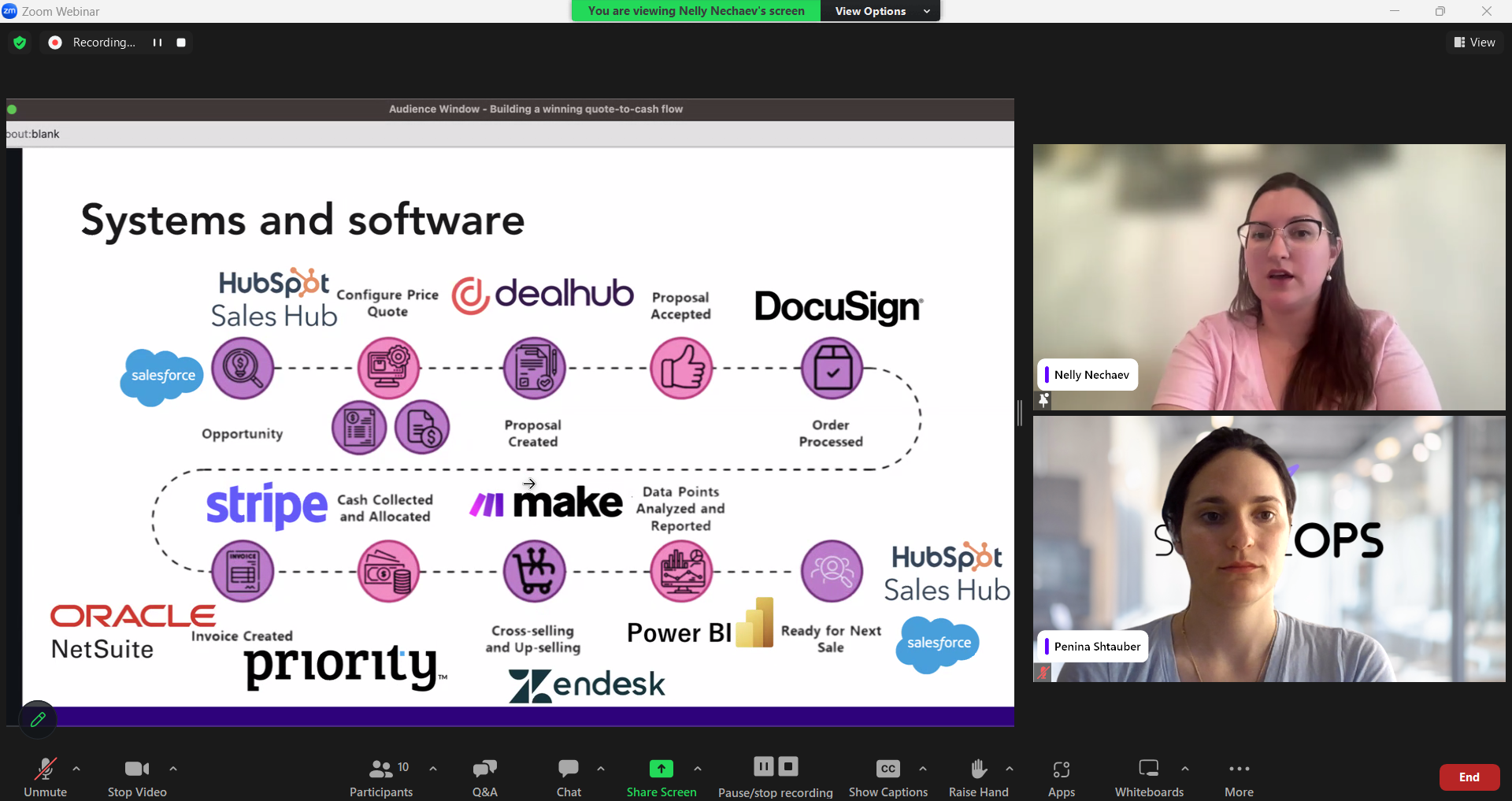1512x801 pixels.
Task: Click the Oracle NetSuite logo
Action: (x=132, y=632)
